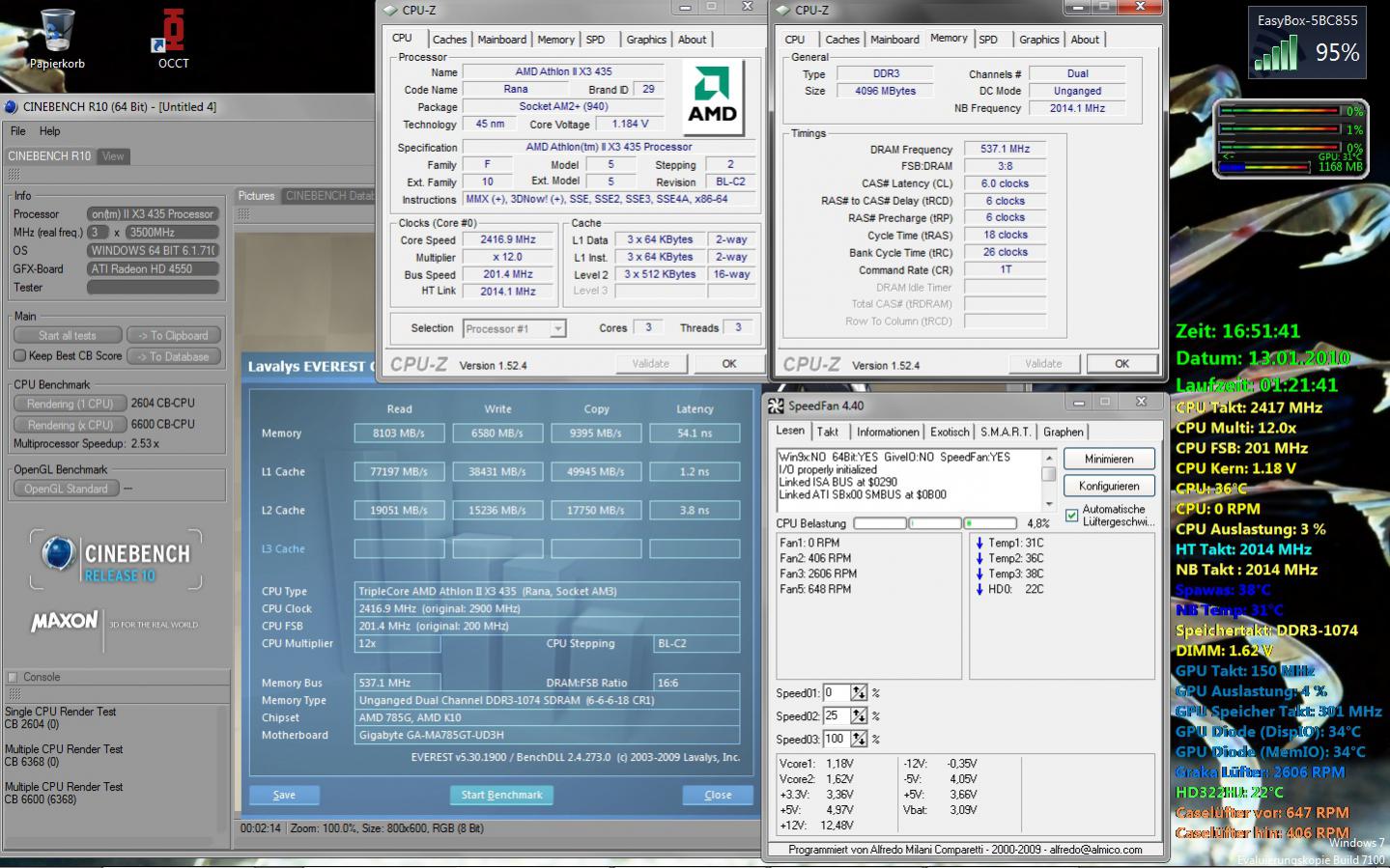Open the Help menu in Cinebench
Viewport: 1390px width, 868px height.
(49, 131)
